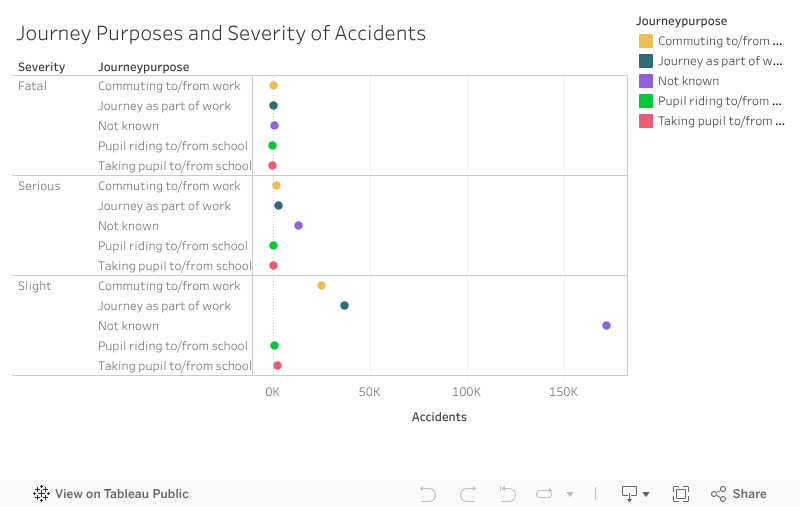
Task: Select the Journey as part of work legend item
Action: tap(719, 61)
